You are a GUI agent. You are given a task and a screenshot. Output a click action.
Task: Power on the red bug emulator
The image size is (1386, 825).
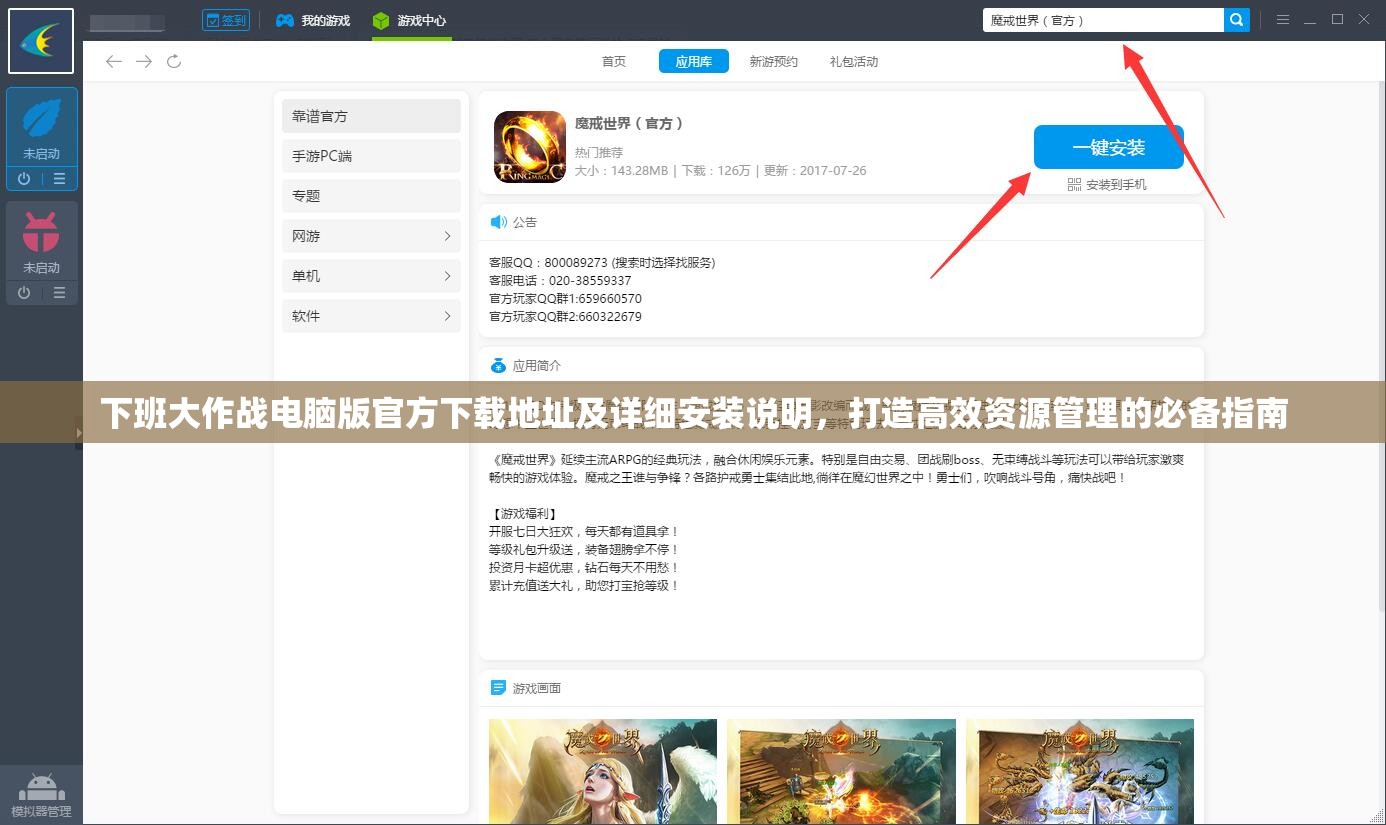coord(24,293)
